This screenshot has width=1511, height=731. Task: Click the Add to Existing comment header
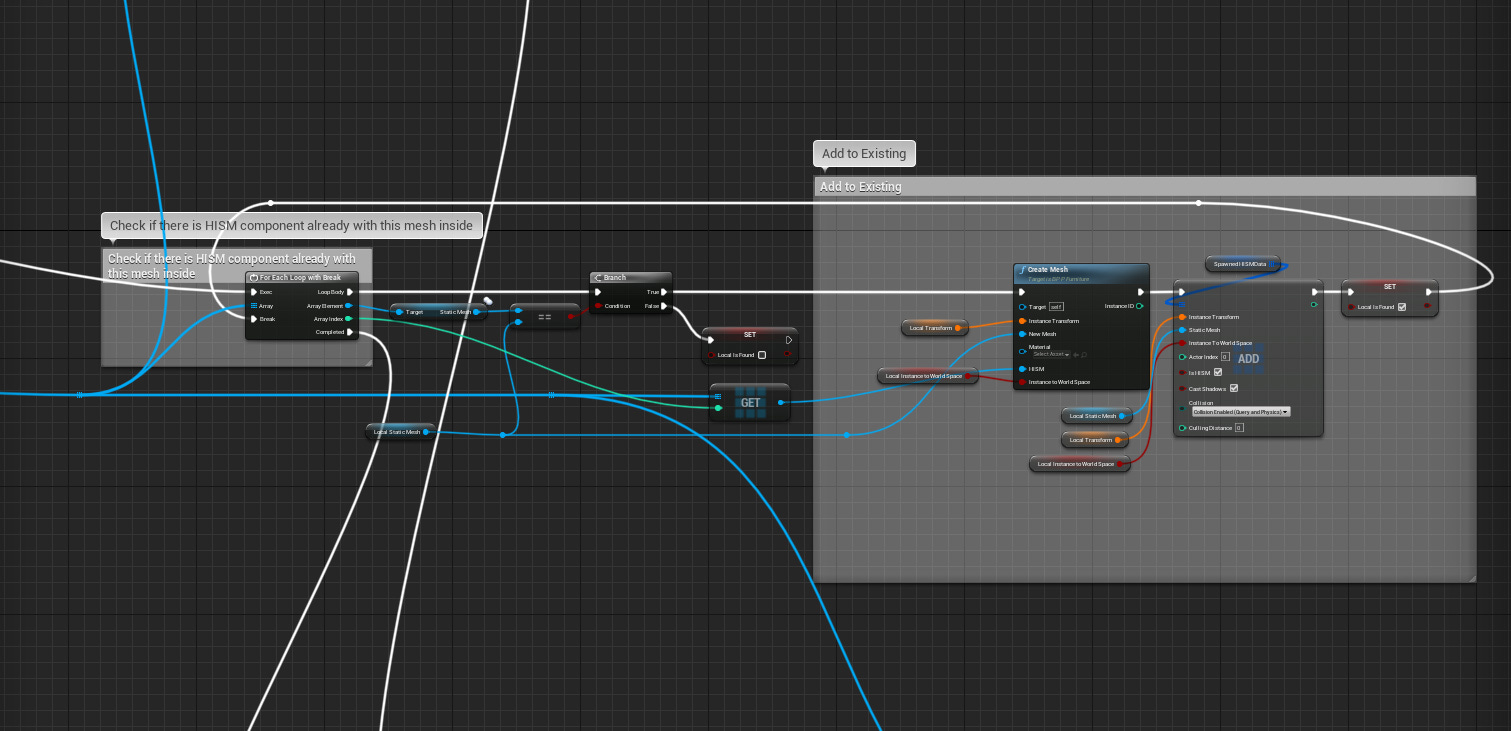900,187
